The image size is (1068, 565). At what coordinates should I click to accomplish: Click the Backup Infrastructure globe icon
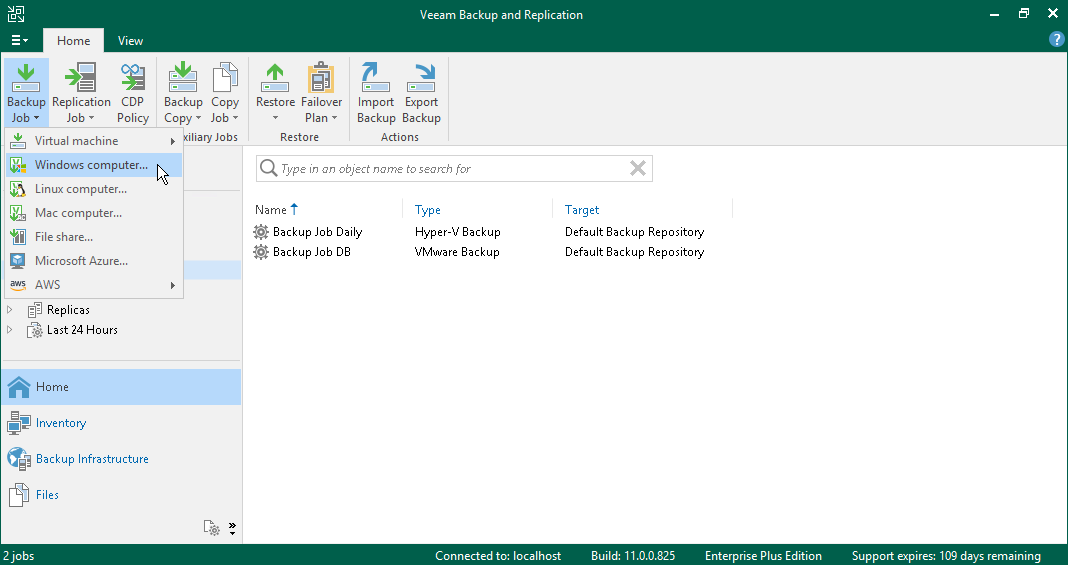18,459
